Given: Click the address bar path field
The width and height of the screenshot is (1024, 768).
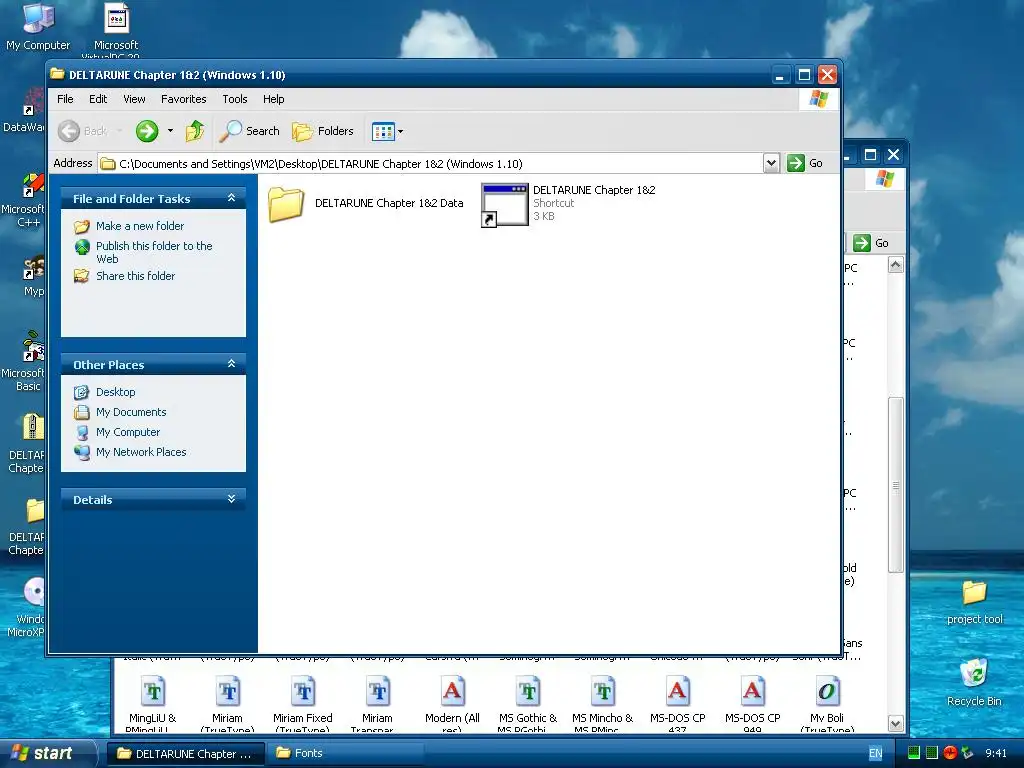Looking at the screenshot, I should point(430,163).
